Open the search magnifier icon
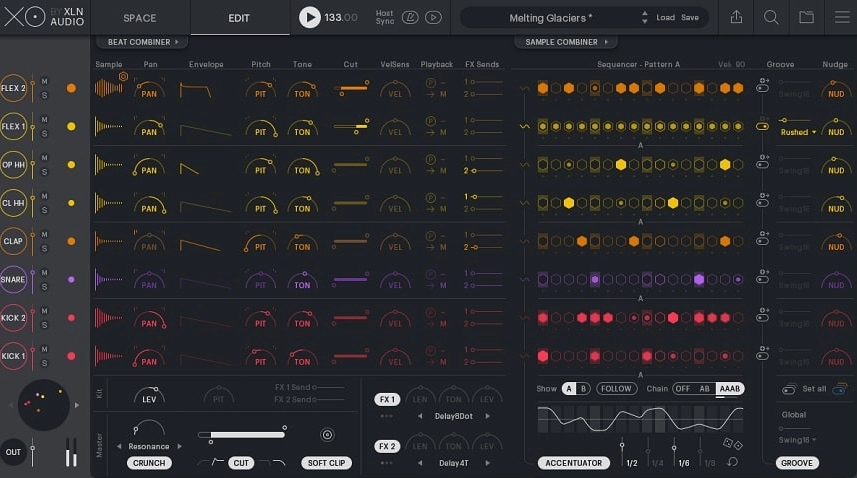The width and height of the screenshot is (857, 478). pos(771,17)
